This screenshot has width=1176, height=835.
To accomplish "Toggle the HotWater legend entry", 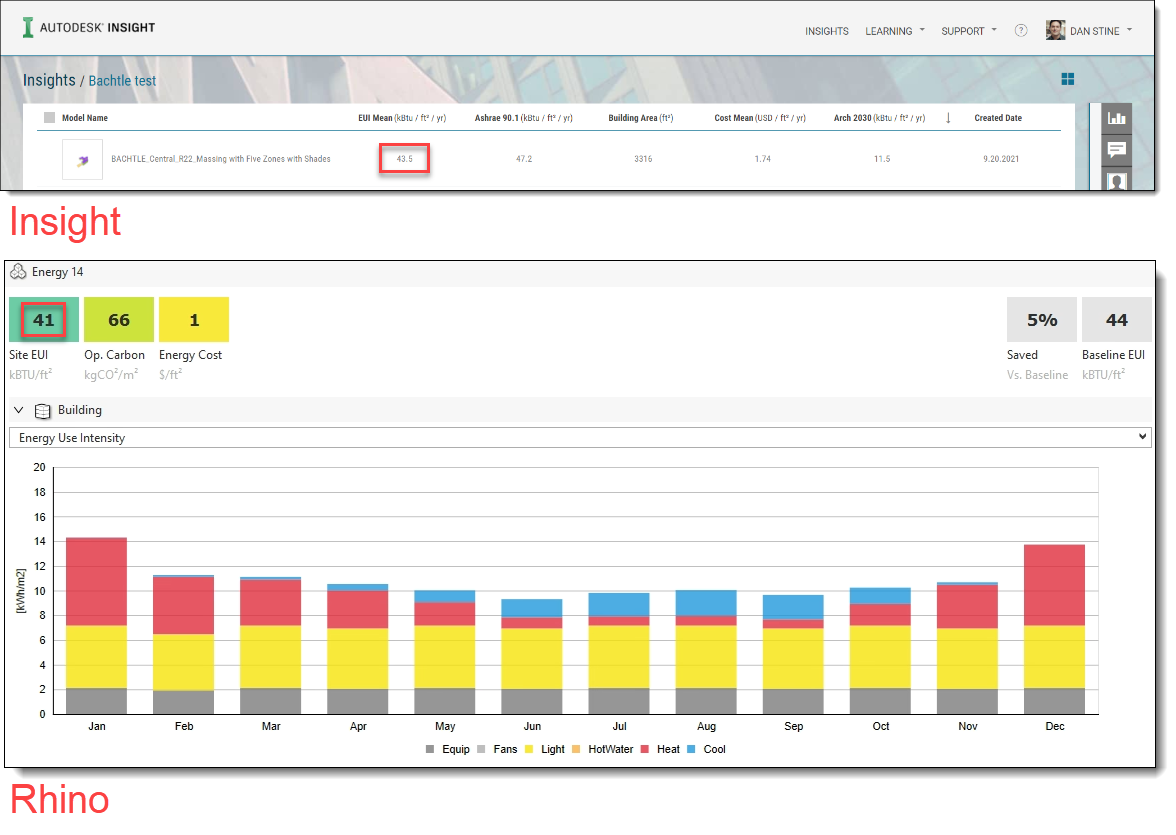I will pos(602,749).
